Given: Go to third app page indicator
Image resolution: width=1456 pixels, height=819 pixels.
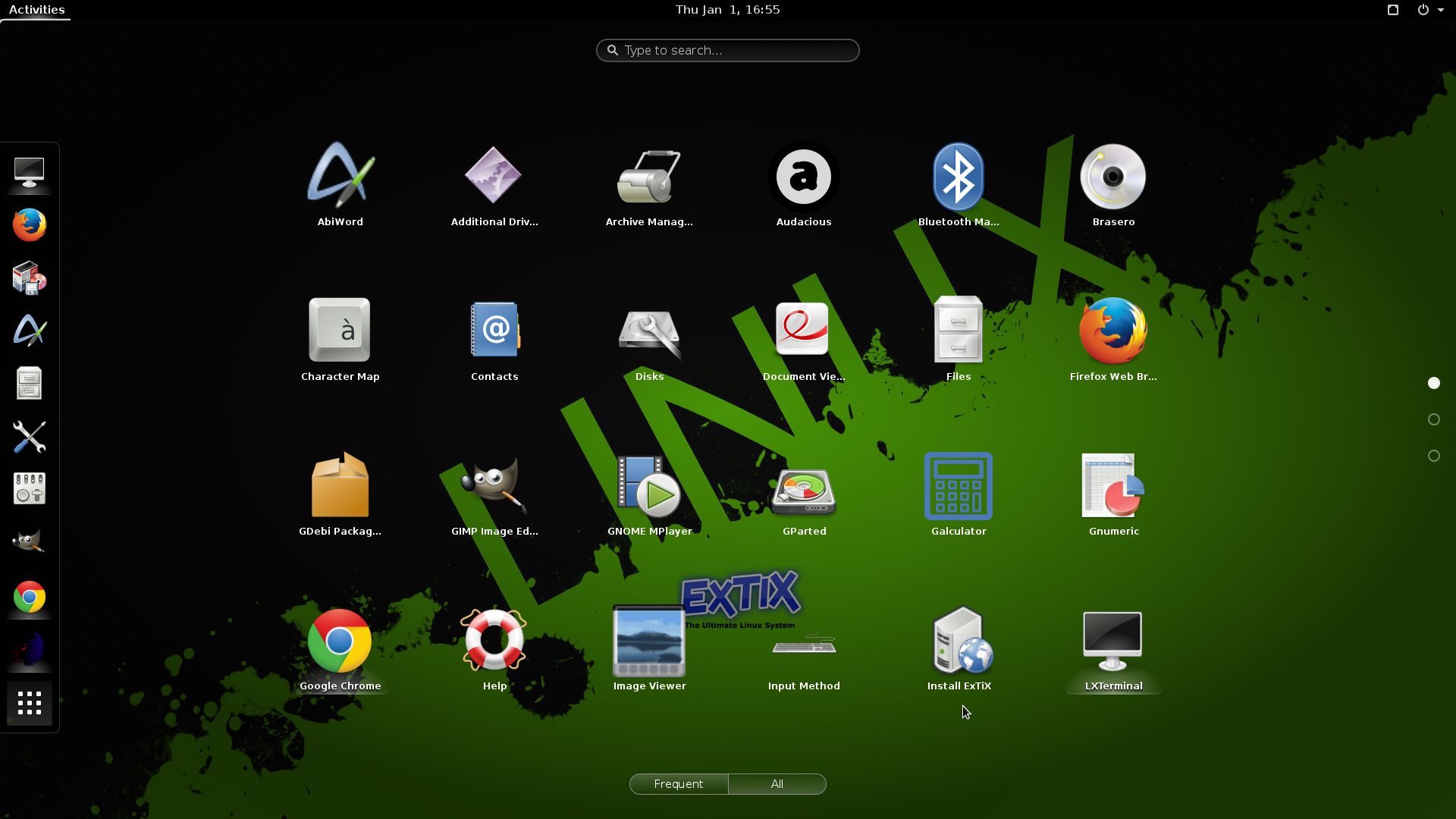Looking at the screenshot, I should [1433, 456].
